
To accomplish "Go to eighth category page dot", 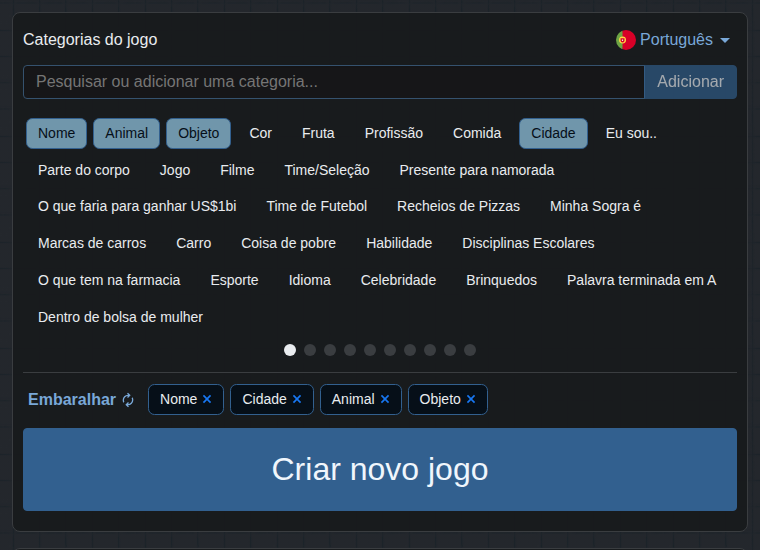I will (430, 350).
